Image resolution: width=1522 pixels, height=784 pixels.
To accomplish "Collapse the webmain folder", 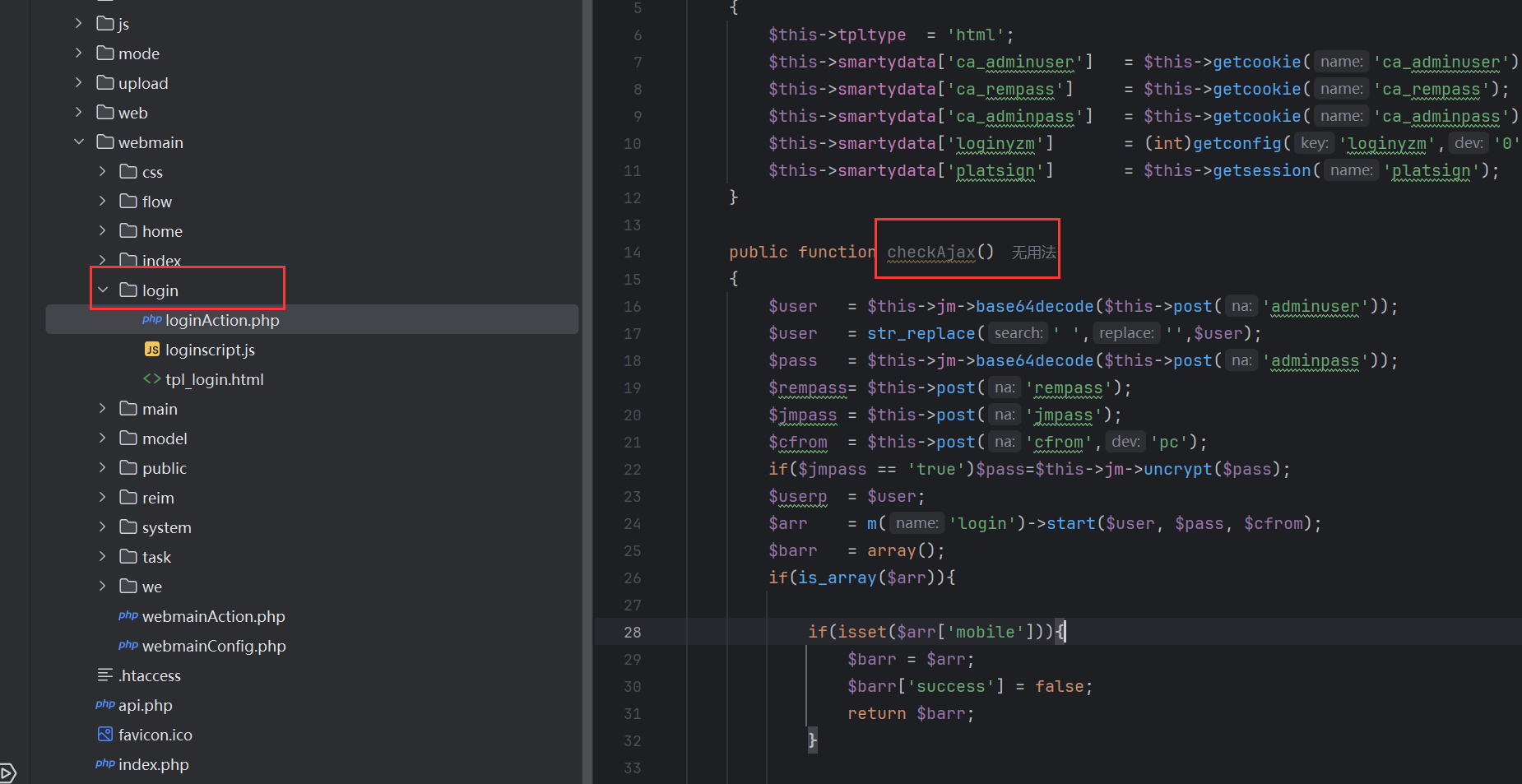I will coord(79,141).
